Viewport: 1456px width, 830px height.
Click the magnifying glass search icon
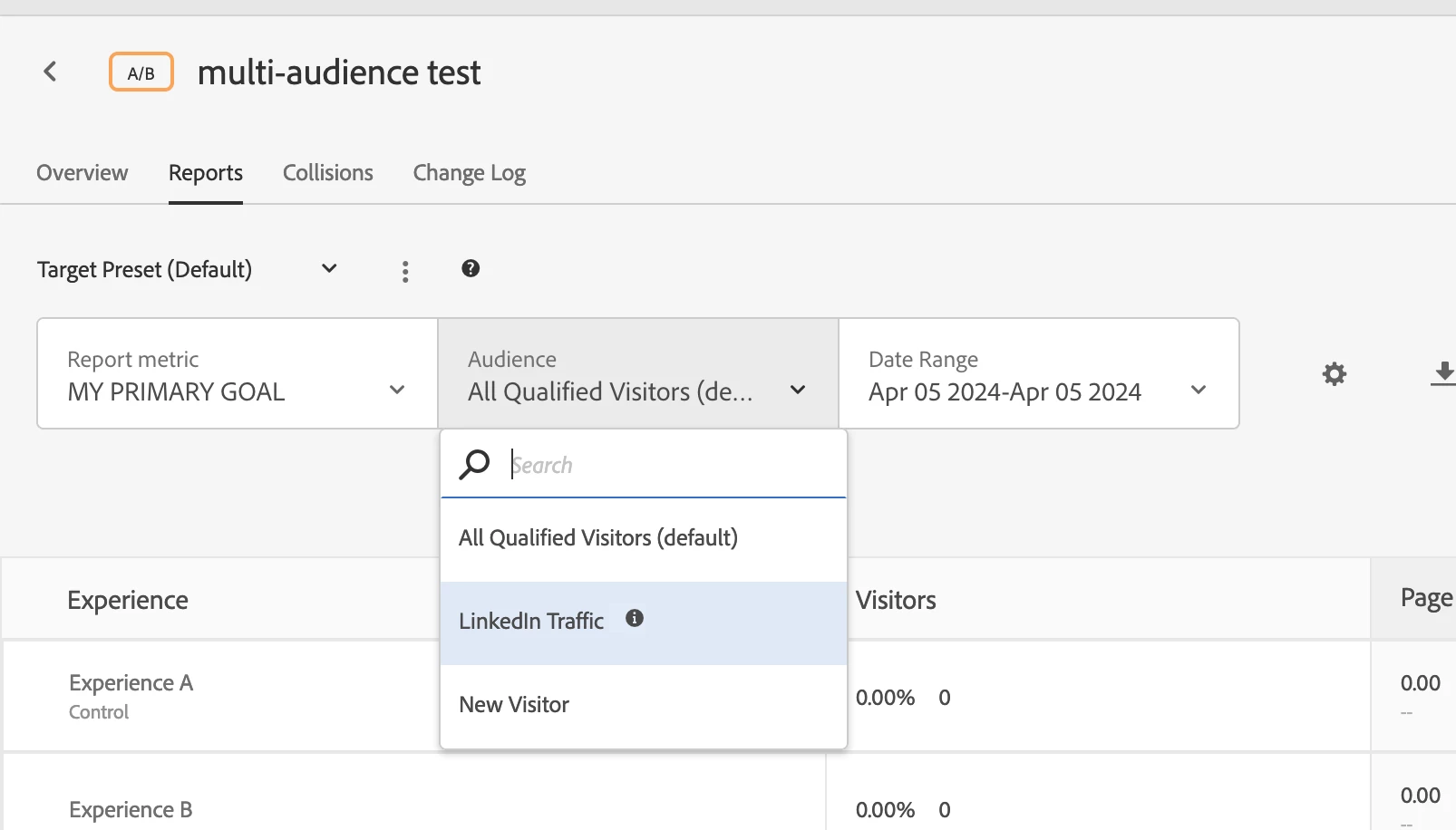pos(474,465)
